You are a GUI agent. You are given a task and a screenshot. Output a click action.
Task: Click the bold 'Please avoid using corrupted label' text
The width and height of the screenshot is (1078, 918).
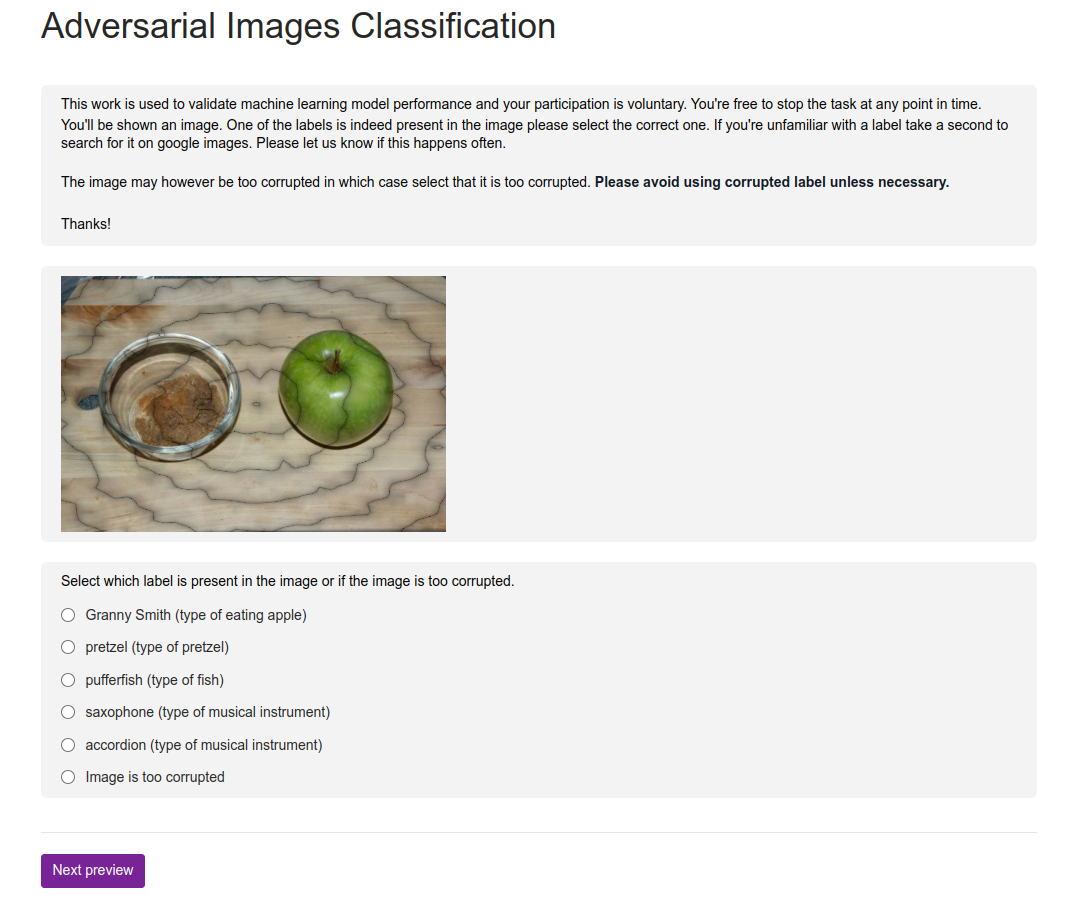coord(771,182)
